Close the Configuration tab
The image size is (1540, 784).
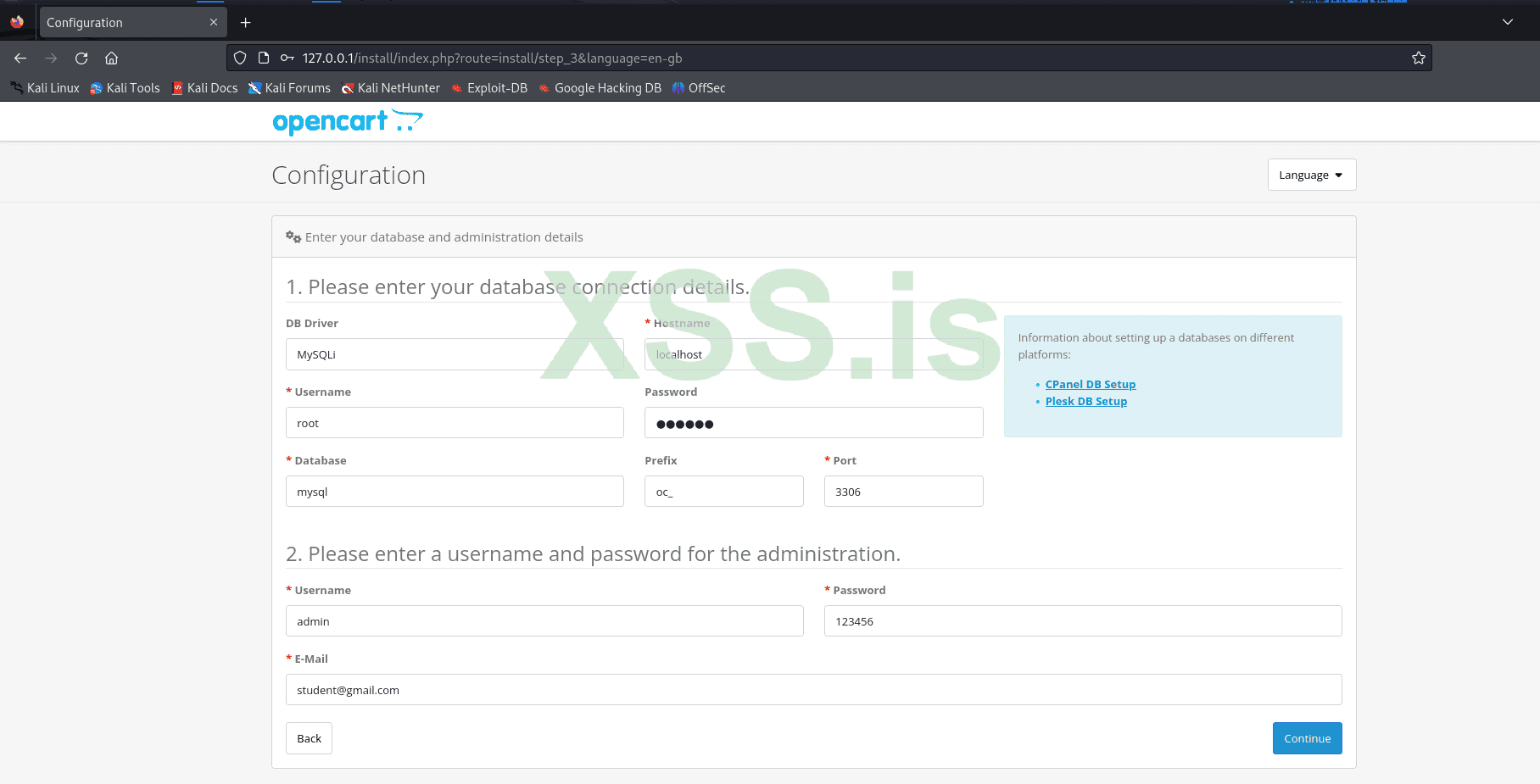[x=214, y=22]
